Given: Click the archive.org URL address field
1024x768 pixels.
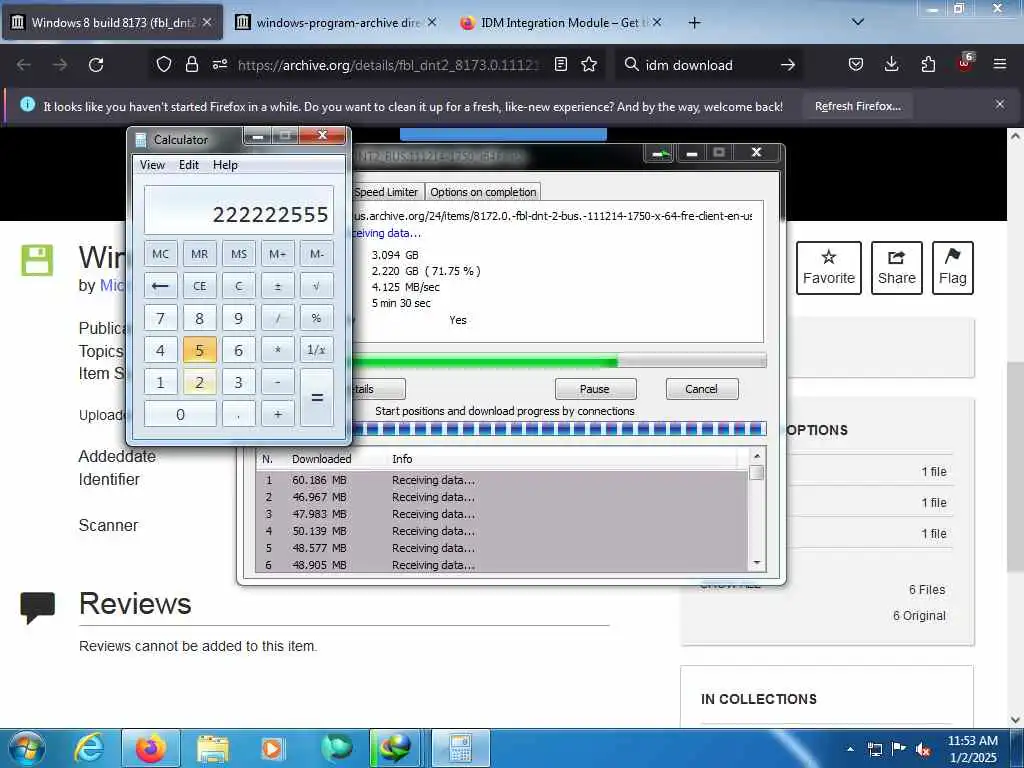Looking at the screenshot, I should (388, 65).
